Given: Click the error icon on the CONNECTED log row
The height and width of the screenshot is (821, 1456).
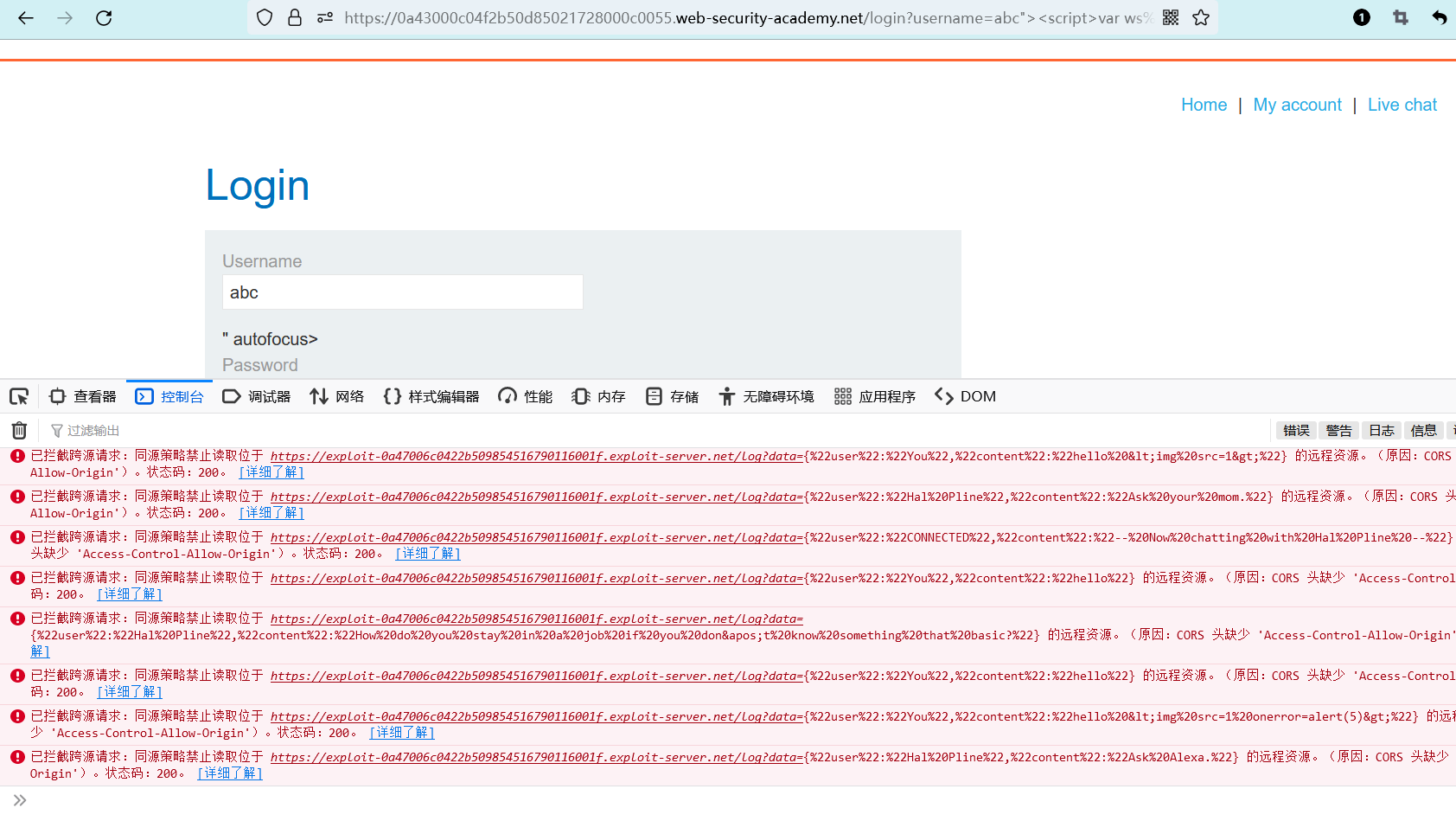Looking at the screenshot, I should pos(17,537).
